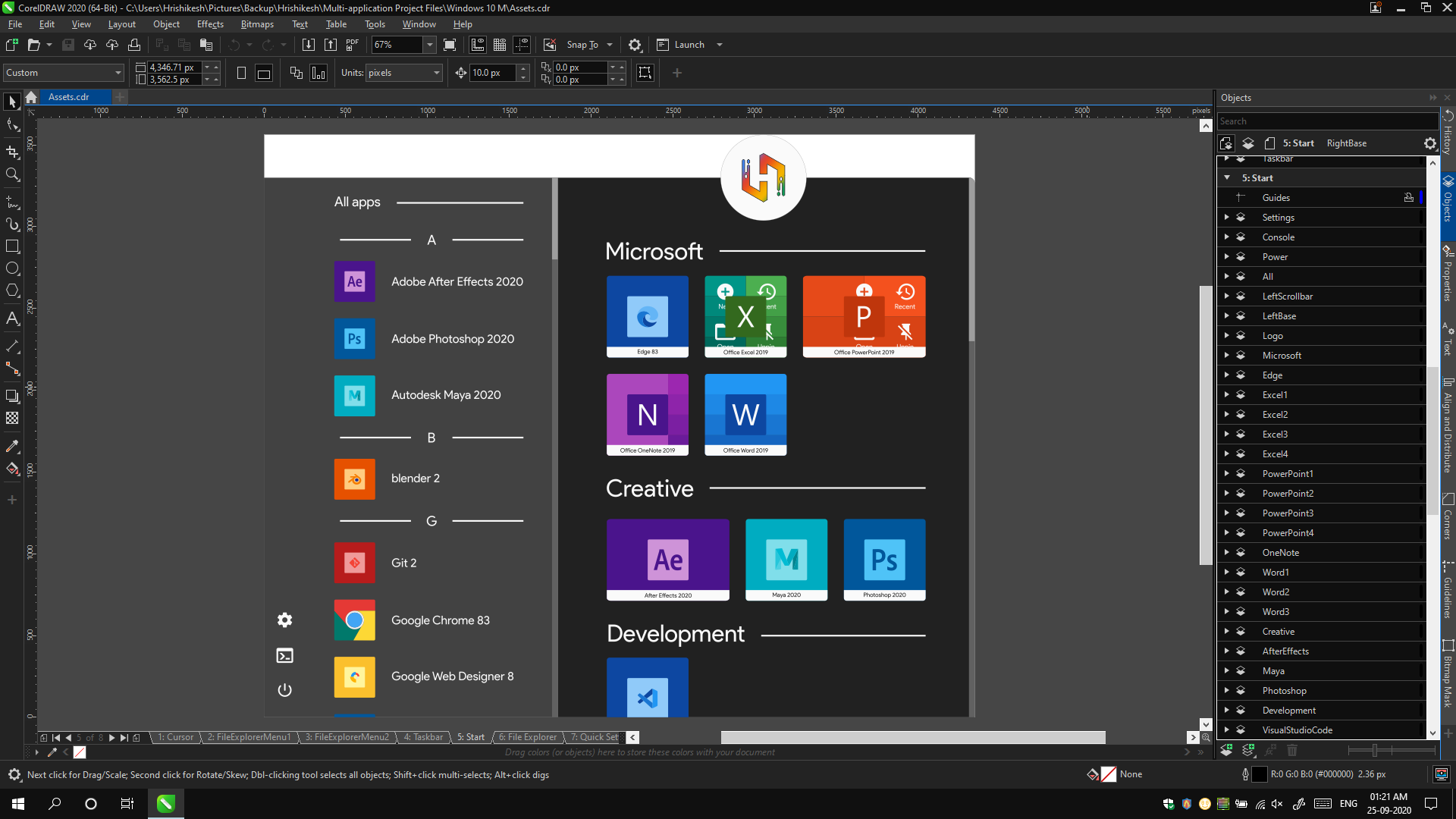Click Publish to PDF icon
1456x819 pixels.
pyautogui.click(x=352, y=45)
